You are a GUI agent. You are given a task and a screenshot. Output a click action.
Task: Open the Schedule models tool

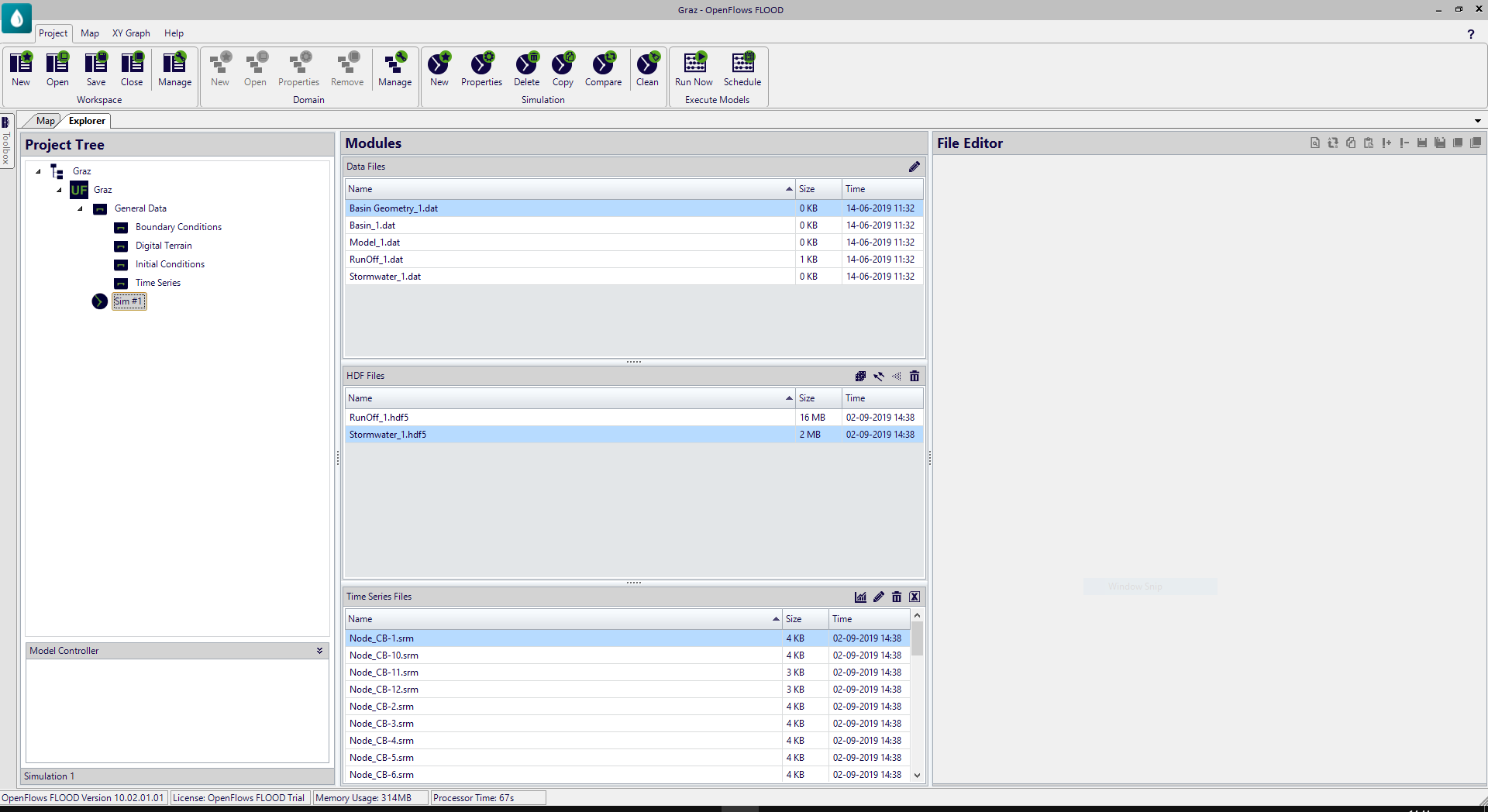742,70
